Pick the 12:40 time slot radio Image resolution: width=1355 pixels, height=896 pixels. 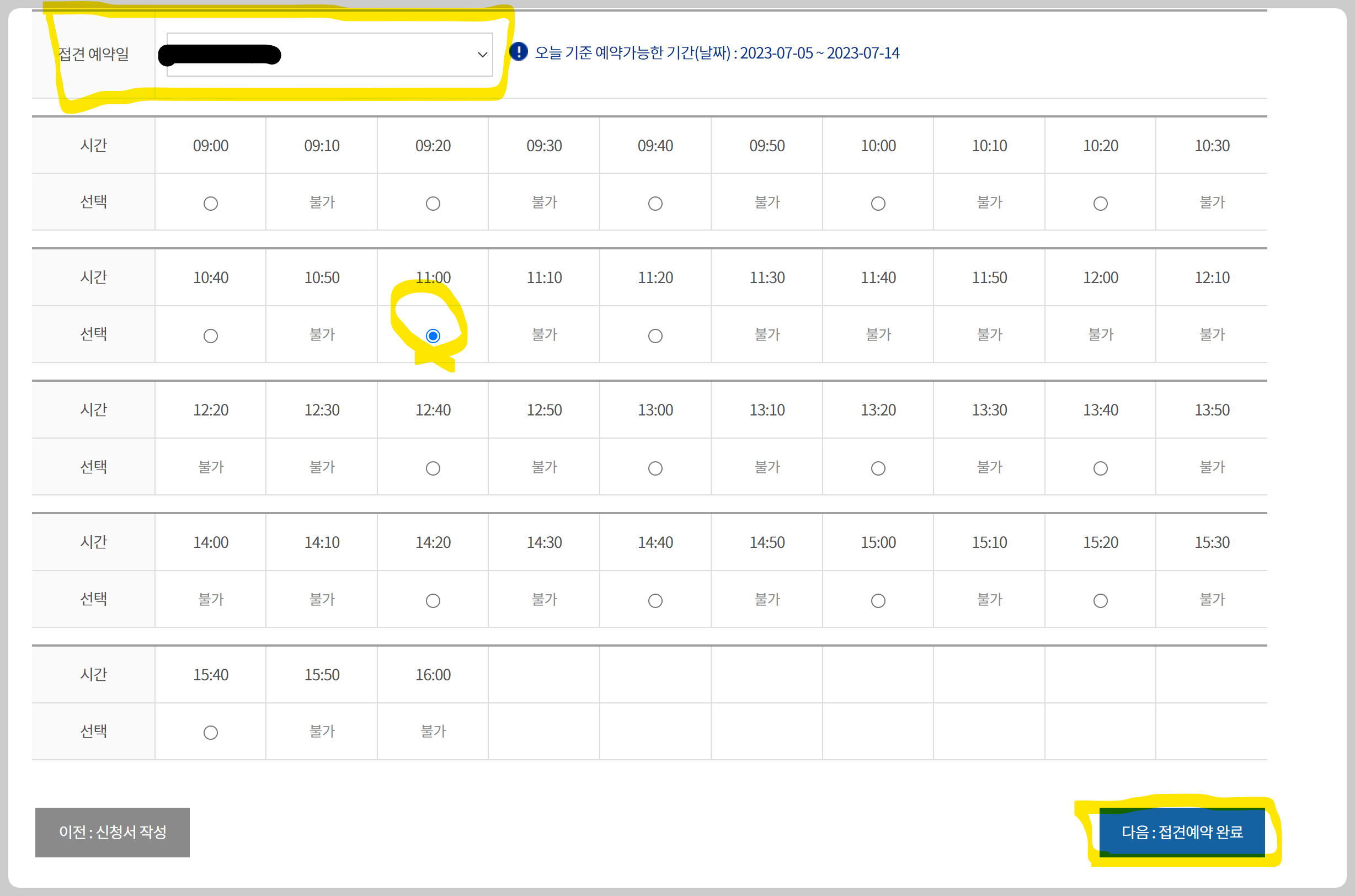coord(433,468)
